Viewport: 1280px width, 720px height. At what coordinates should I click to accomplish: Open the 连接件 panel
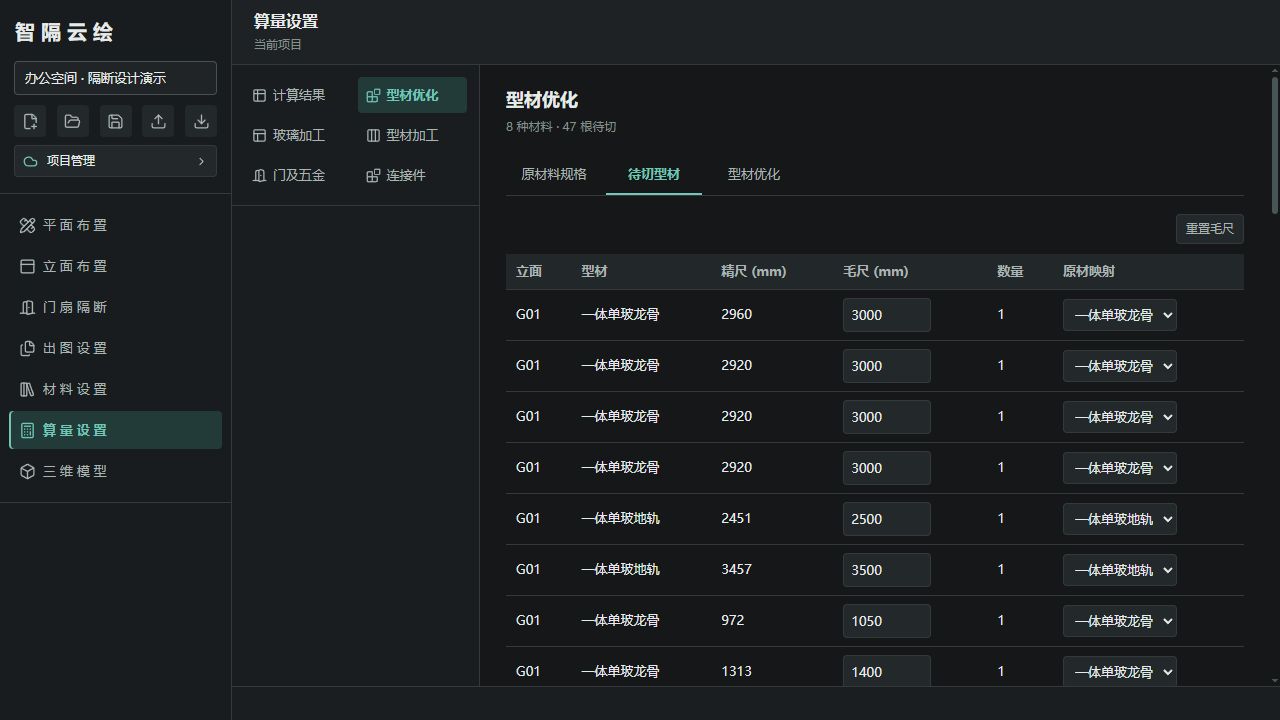click(412, 175)
